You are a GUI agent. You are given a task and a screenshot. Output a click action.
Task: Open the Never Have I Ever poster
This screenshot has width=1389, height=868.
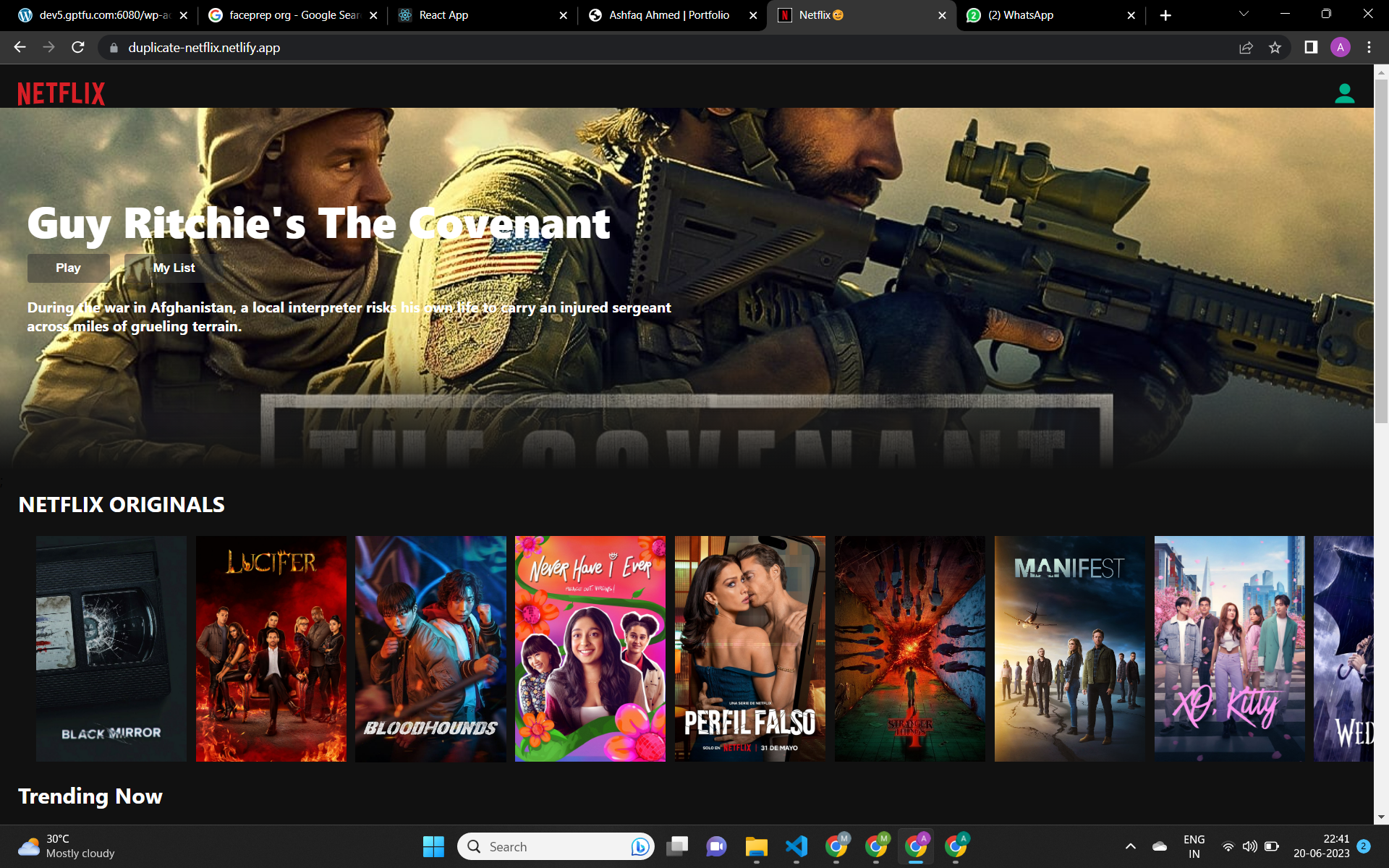coord(590,649)
